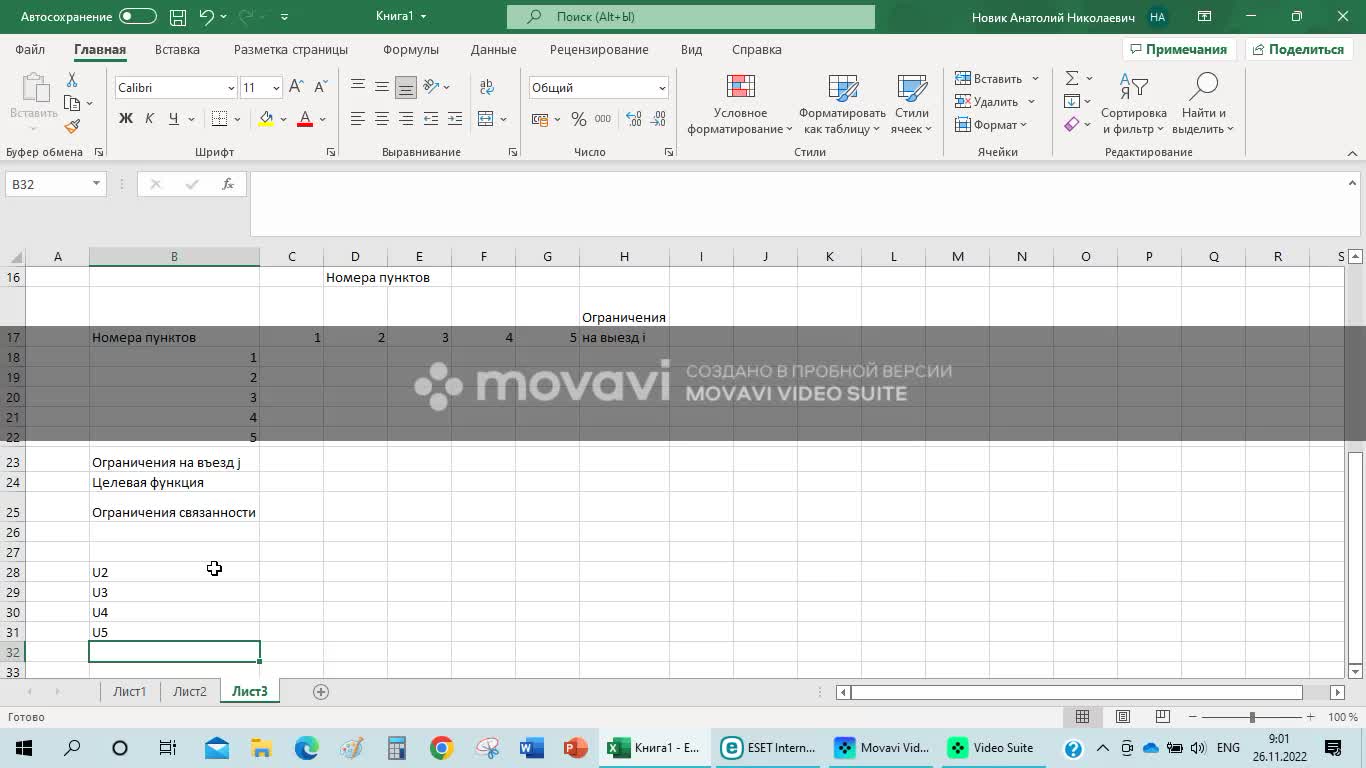Click the thousands separator 000 icon
Viewport: 1366px width, 768px height.
coord(603,119)
